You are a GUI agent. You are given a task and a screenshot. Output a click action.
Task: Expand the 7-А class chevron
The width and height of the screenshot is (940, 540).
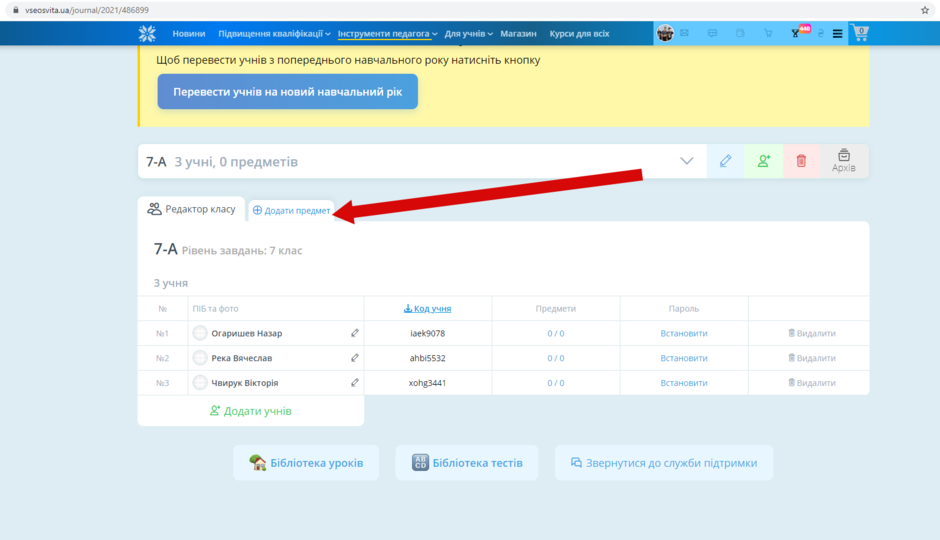pyautogui.click(x=686, y=161)
